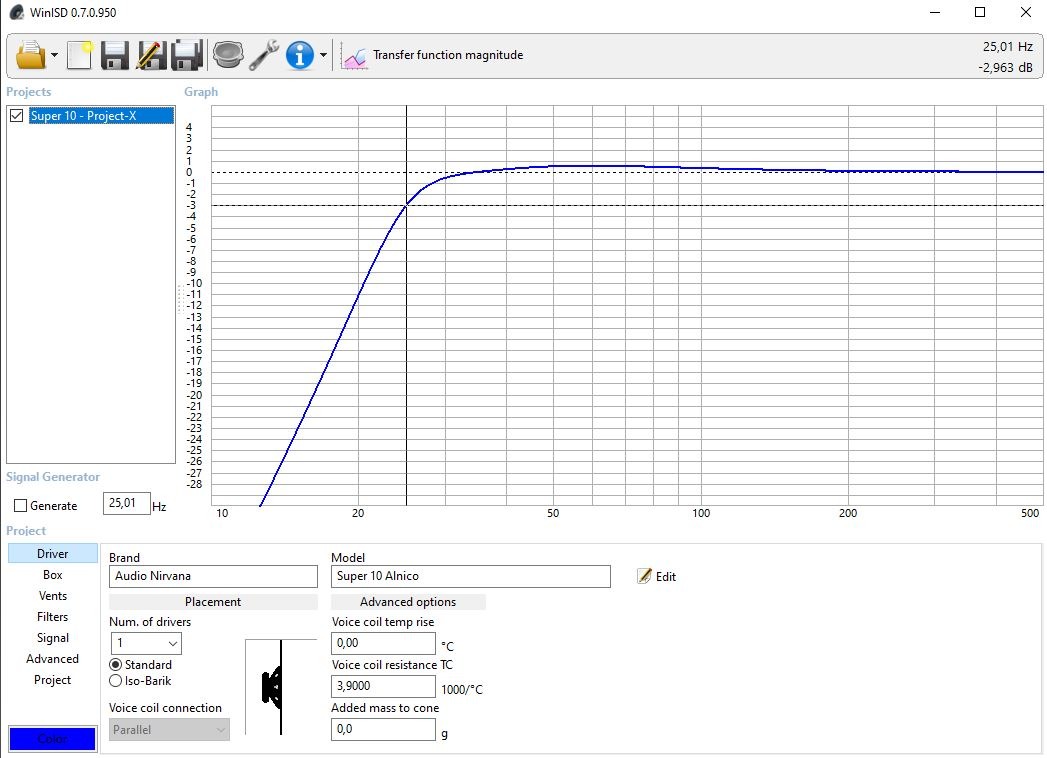Viewport: 1047px width, 758px height.
Task: Switch to the Box tab
Action: coord(53,575)
